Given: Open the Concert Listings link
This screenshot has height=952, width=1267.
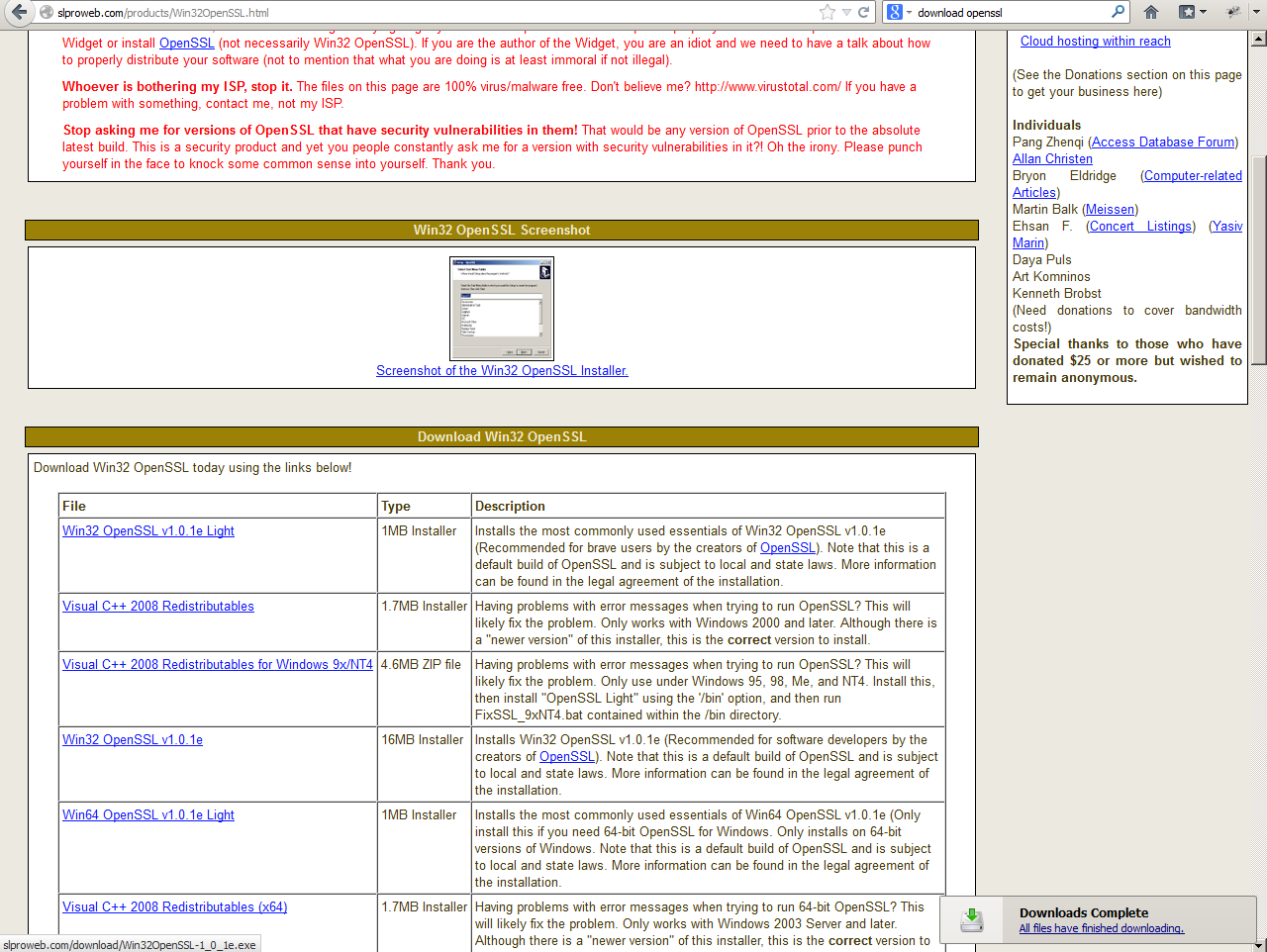Looking at the screenshot, I should (1140, 226).
